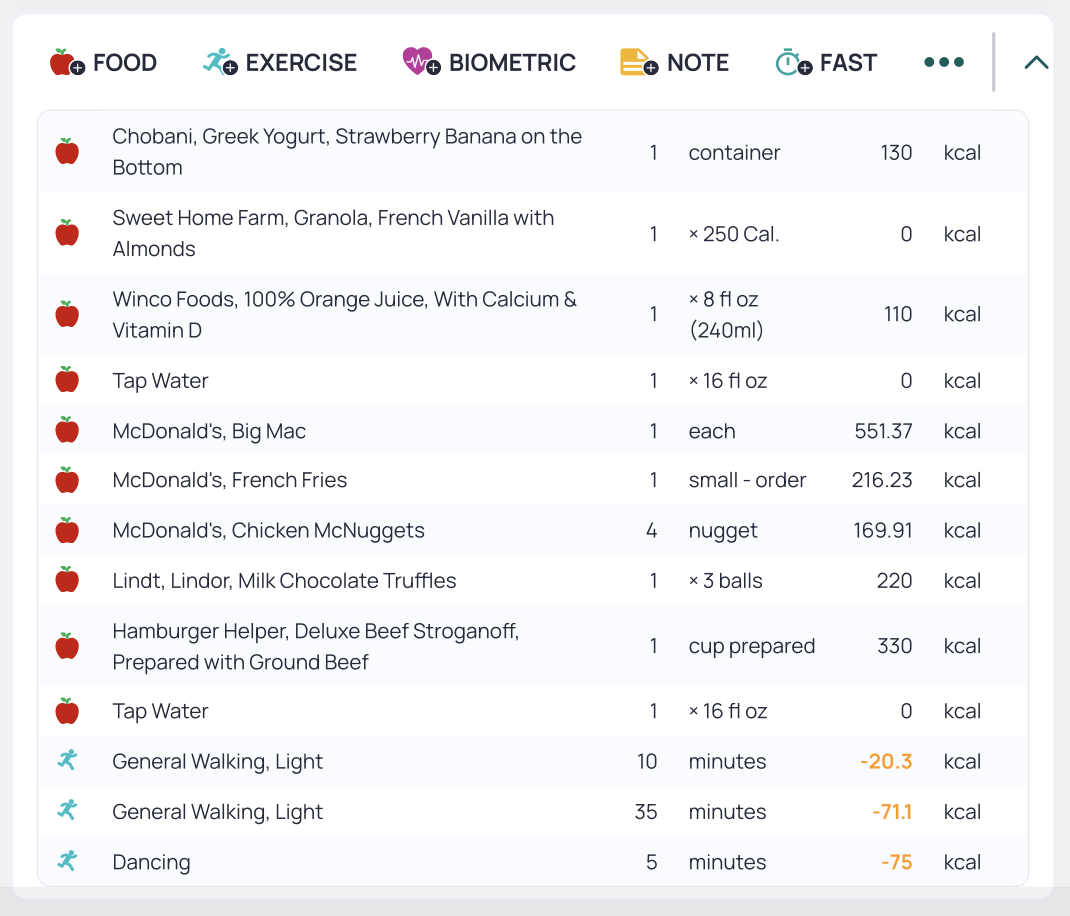1070x916 pixels.
Task: Click the apple icon next to Lindt Milk Chocolate Truffles
Action: click(67, 580)
